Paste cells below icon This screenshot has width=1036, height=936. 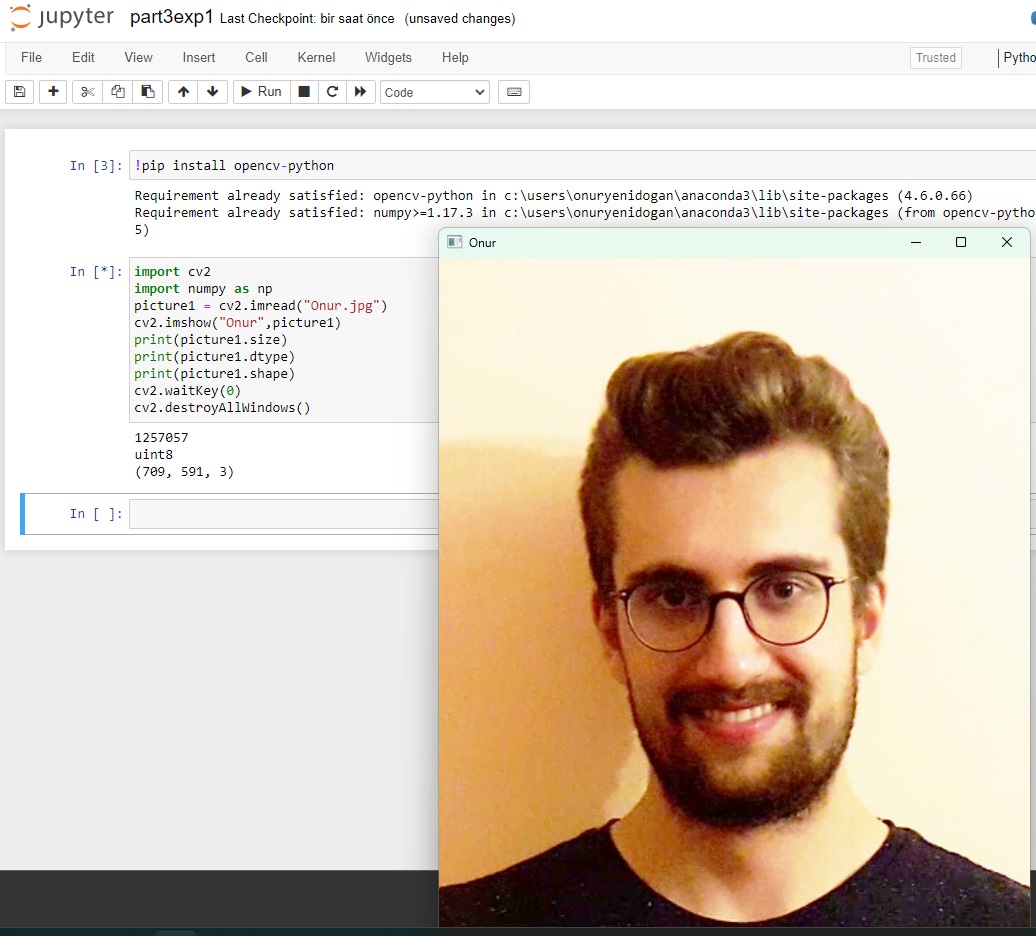click(148, 92)
